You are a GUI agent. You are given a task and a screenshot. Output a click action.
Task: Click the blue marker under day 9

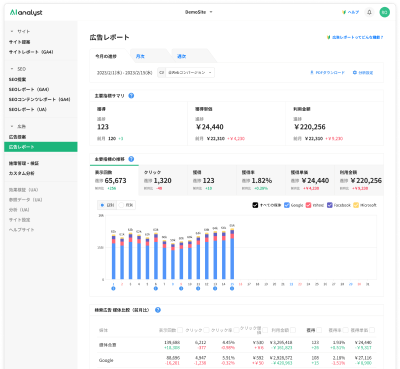(x=181, y=288)
